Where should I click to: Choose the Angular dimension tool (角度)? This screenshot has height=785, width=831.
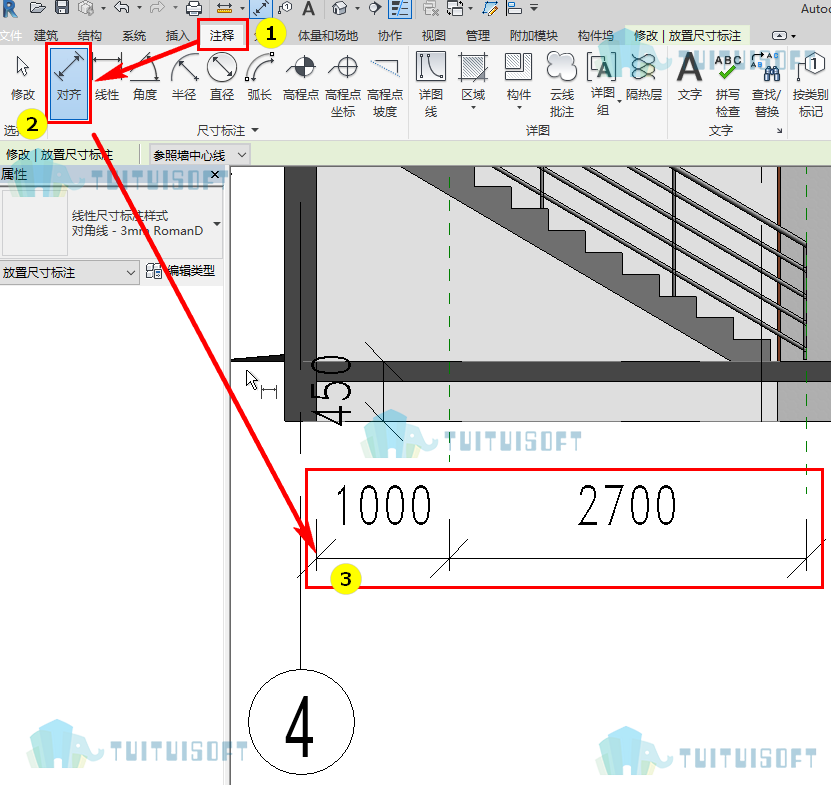pos(145,77)
